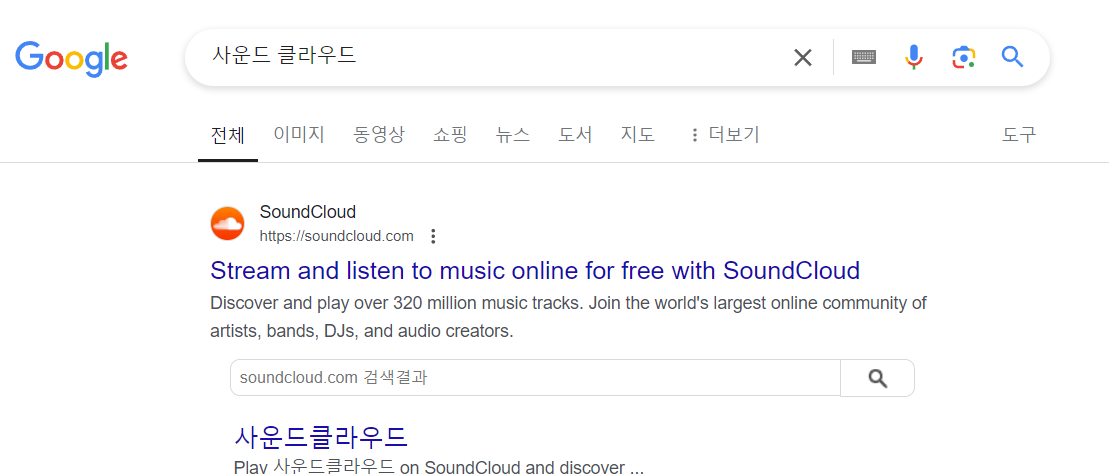This screenshot has height=474, width=1109.
Task: Open the 지도 tab
Action: [x=638, y=134]
